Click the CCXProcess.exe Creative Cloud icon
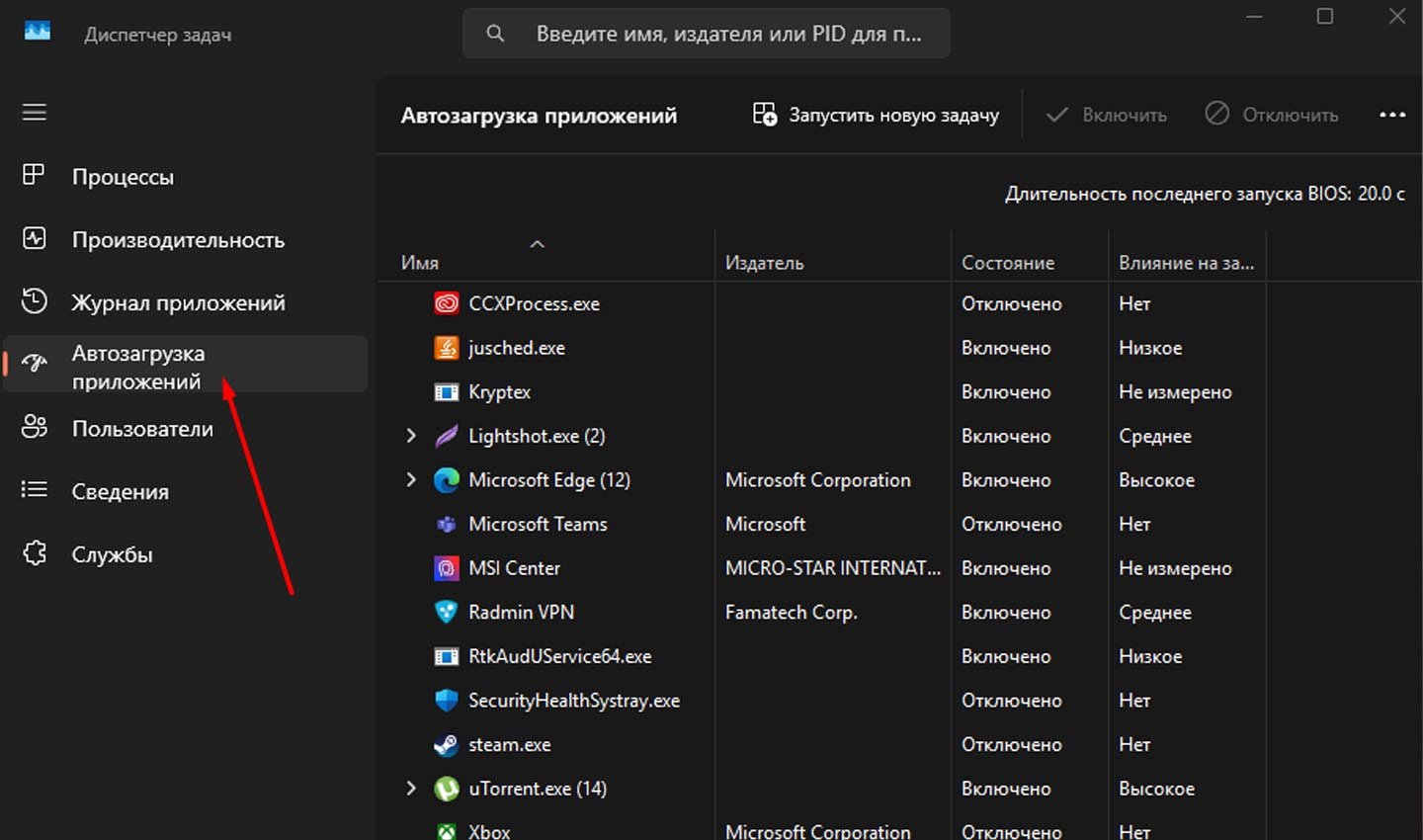This screenshot has width=1423, height=840. tap(447, 303)
